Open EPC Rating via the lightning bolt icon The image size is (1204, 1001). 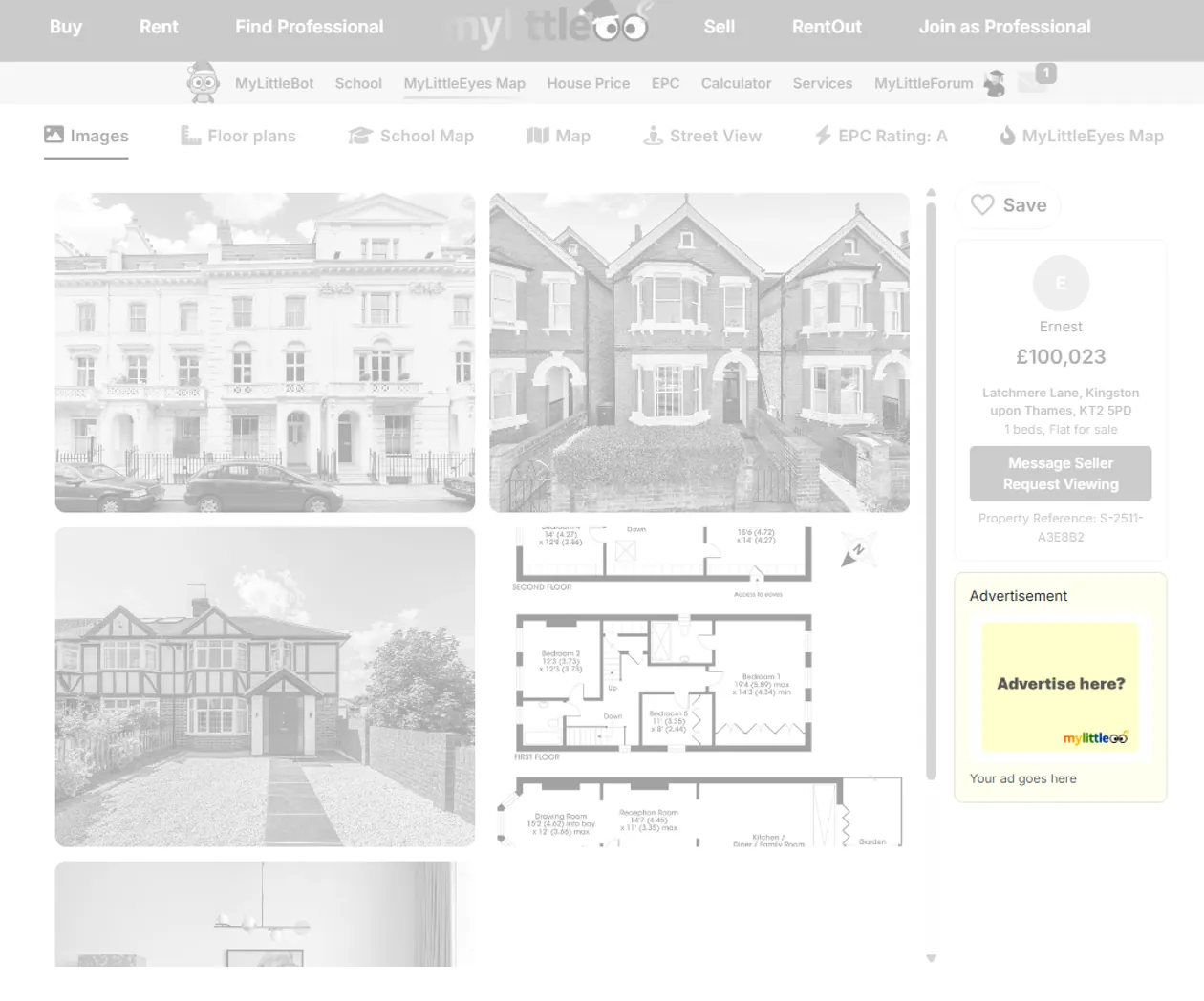[x=822, y=135]
